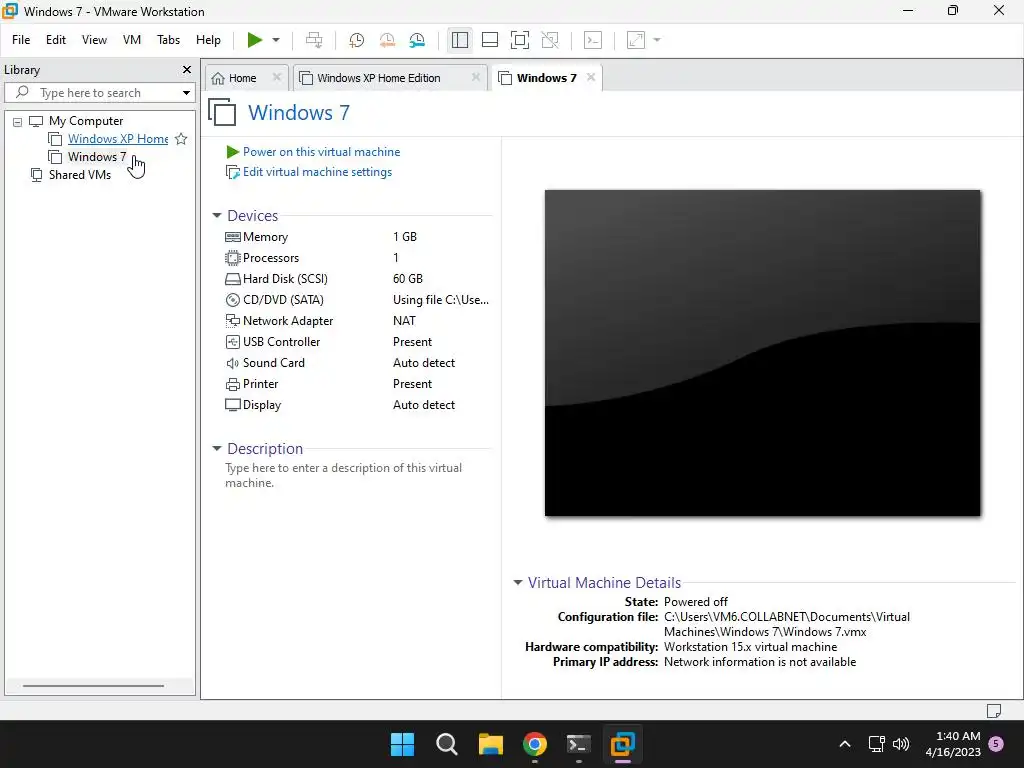
Task: Select Windows XP Home in library
Action: coord(118,138)
